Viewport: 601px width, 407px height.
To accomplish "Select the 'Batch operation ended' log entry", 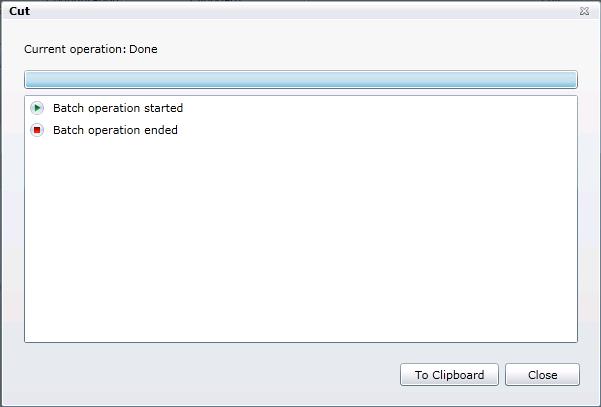I will point(115,130).
